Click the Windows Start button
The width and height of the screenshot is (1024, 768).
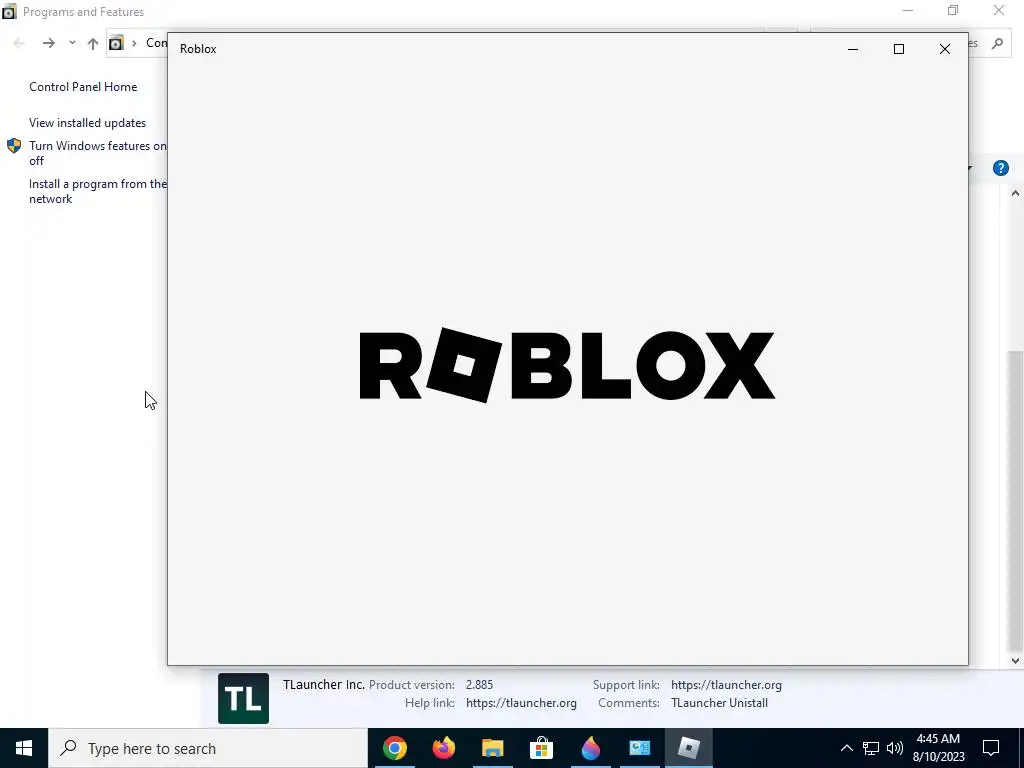click(x=24, y=748)
